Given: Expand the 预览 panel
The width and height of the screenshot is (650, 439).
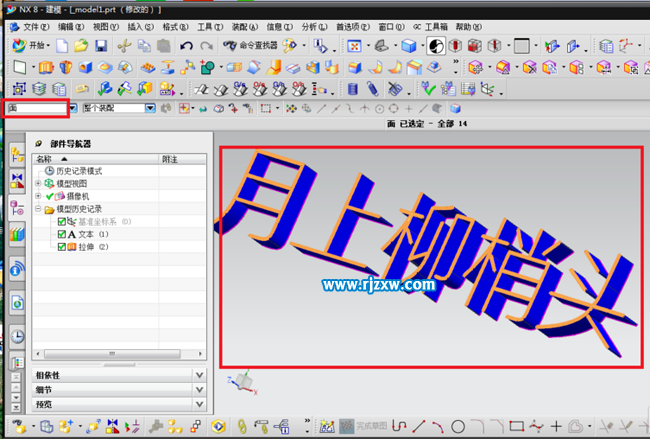Looking at the screenshot, I should pos(118,404).
